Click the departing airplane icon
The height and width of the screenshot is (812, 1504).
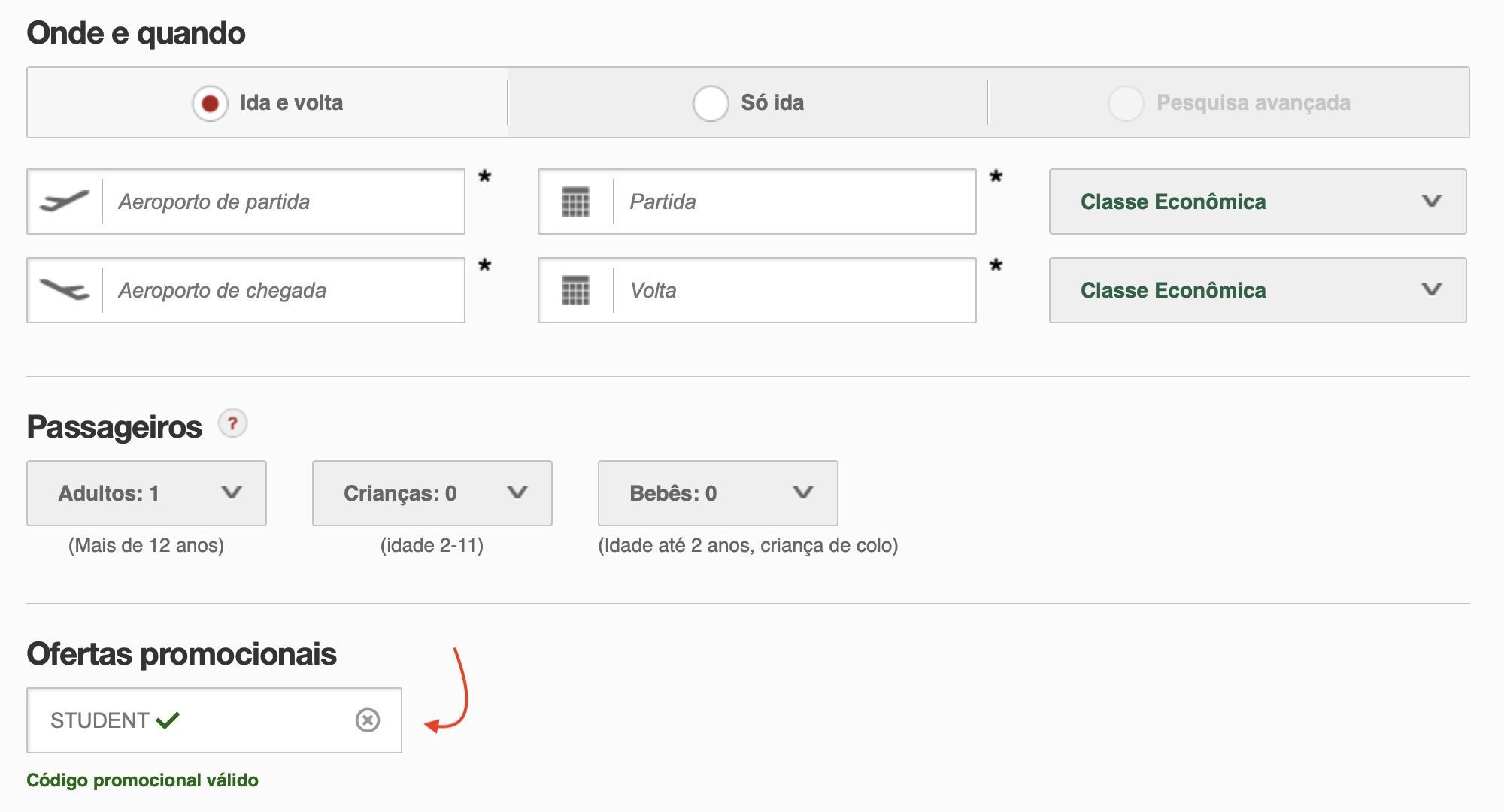click(65, 201)
